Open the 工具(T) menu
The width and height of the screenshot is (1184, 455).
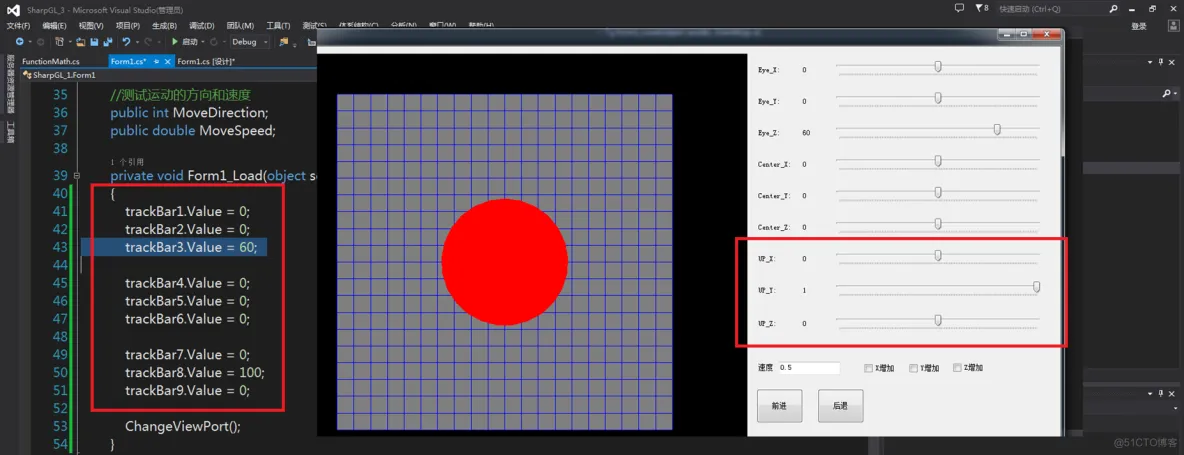click(x=278, y=26)
